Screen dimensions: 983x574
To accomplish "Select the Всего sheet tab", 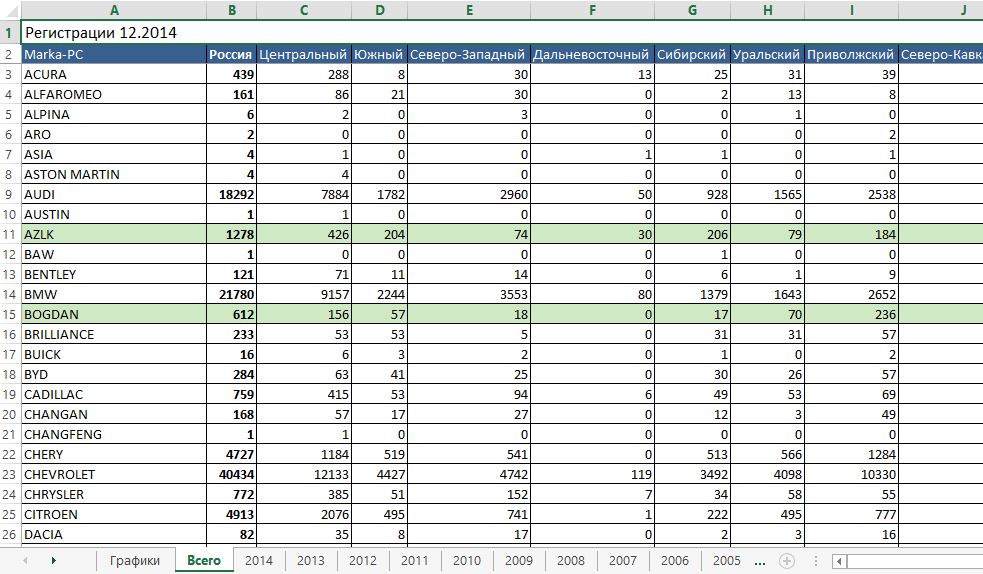I will point(204,561).
